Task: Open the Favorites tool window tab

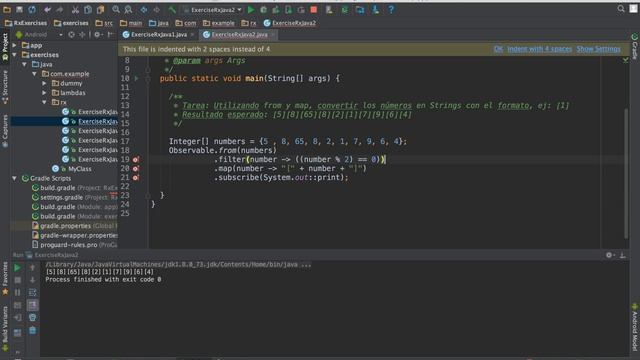Action: (x=5, y=279)
